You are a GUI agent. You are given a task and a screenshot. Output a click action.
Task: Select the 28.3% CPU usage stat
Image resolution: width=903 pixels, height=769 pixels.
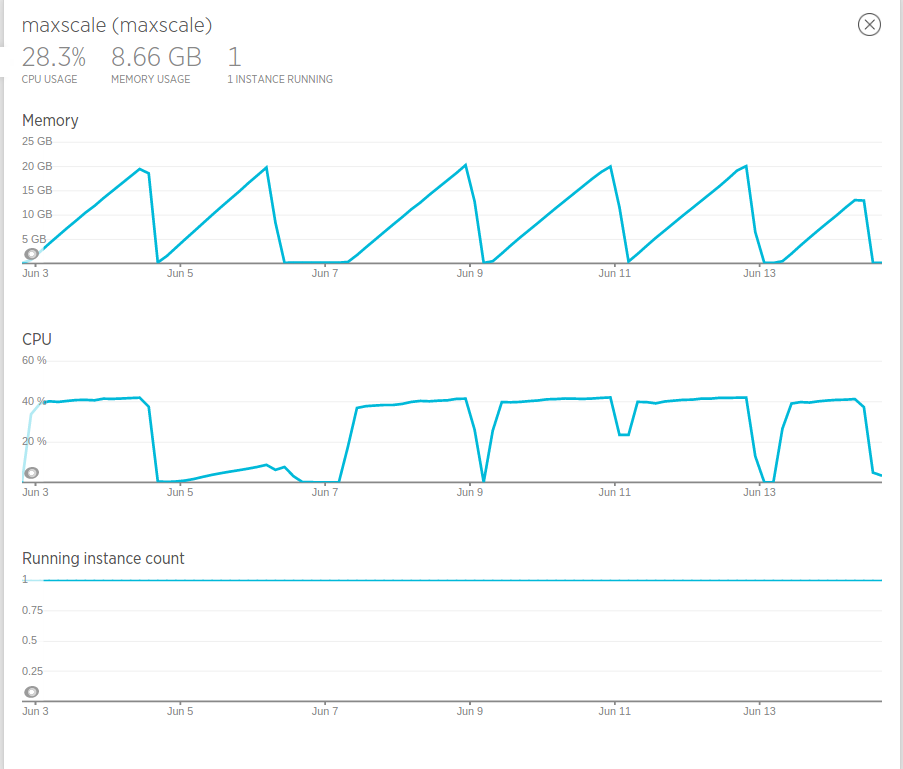[53, 57]
